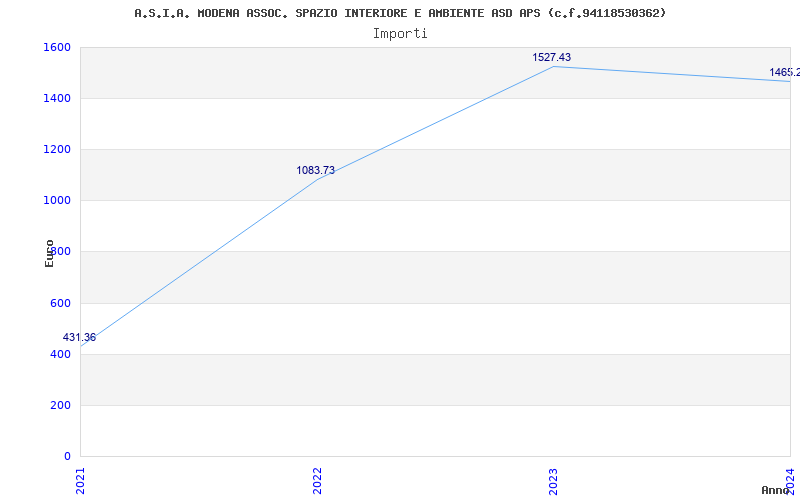Viewport: 800px width, 500px height.
Task: Click the Importi subtitle
Action: point(400,34)
